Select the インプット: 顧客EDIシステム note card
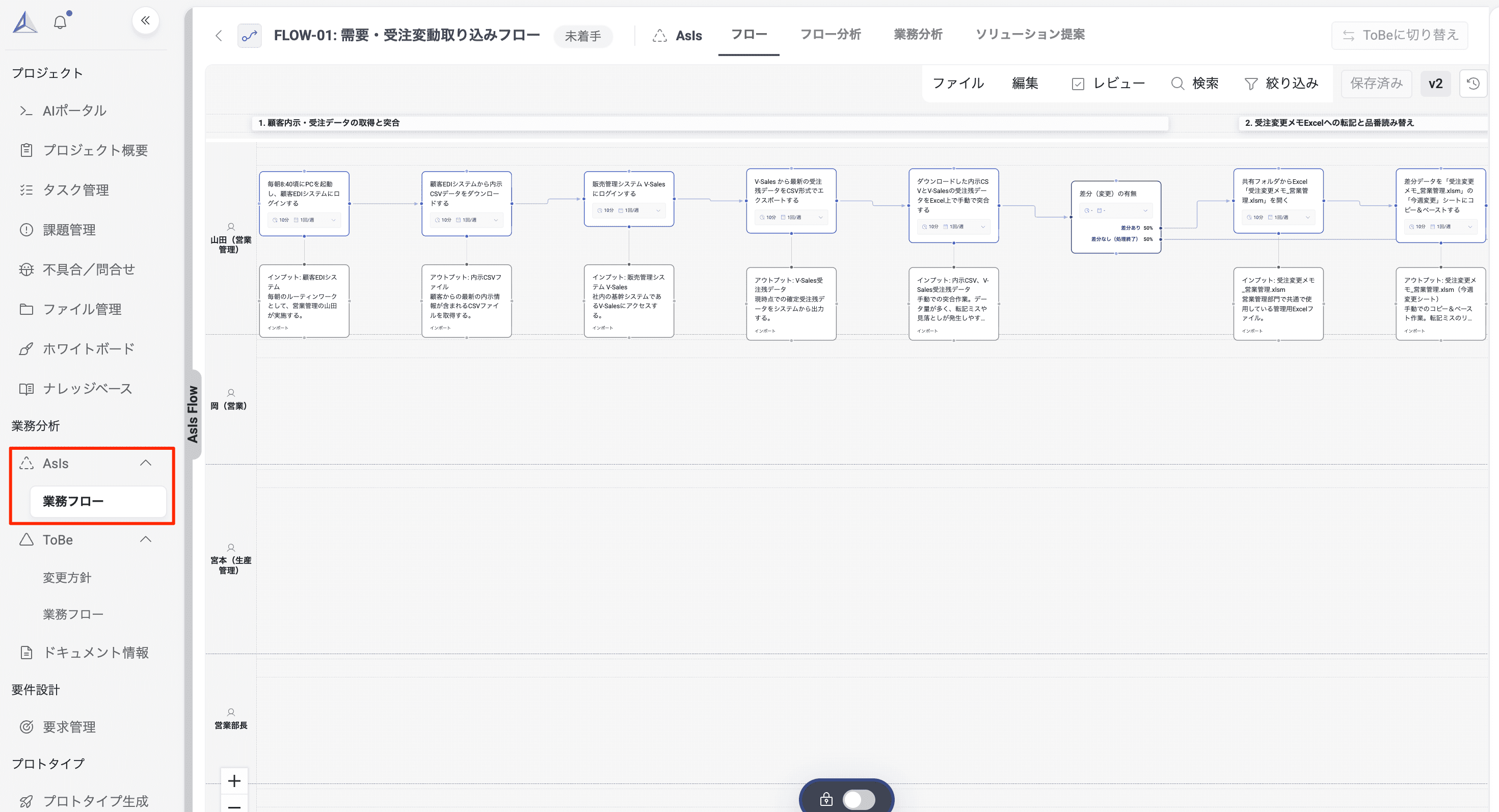The height and width of the screenshot is (812, 1499). (x=304, y=301)
